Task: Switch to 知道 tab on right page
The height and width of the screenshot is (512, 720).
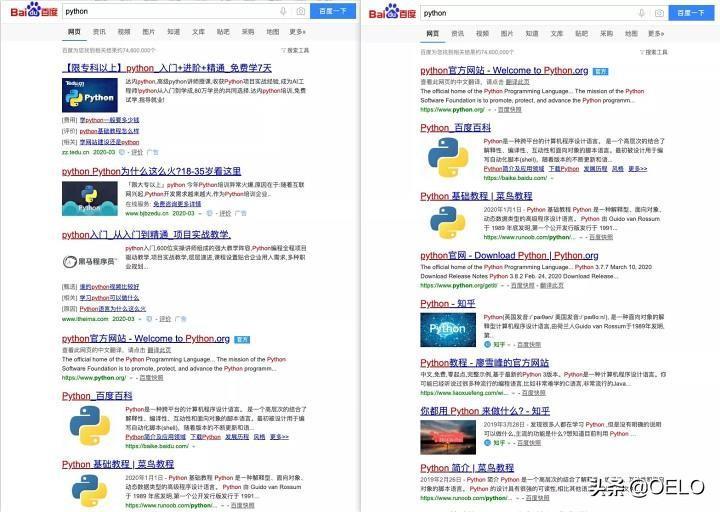Action: (532, 34)
